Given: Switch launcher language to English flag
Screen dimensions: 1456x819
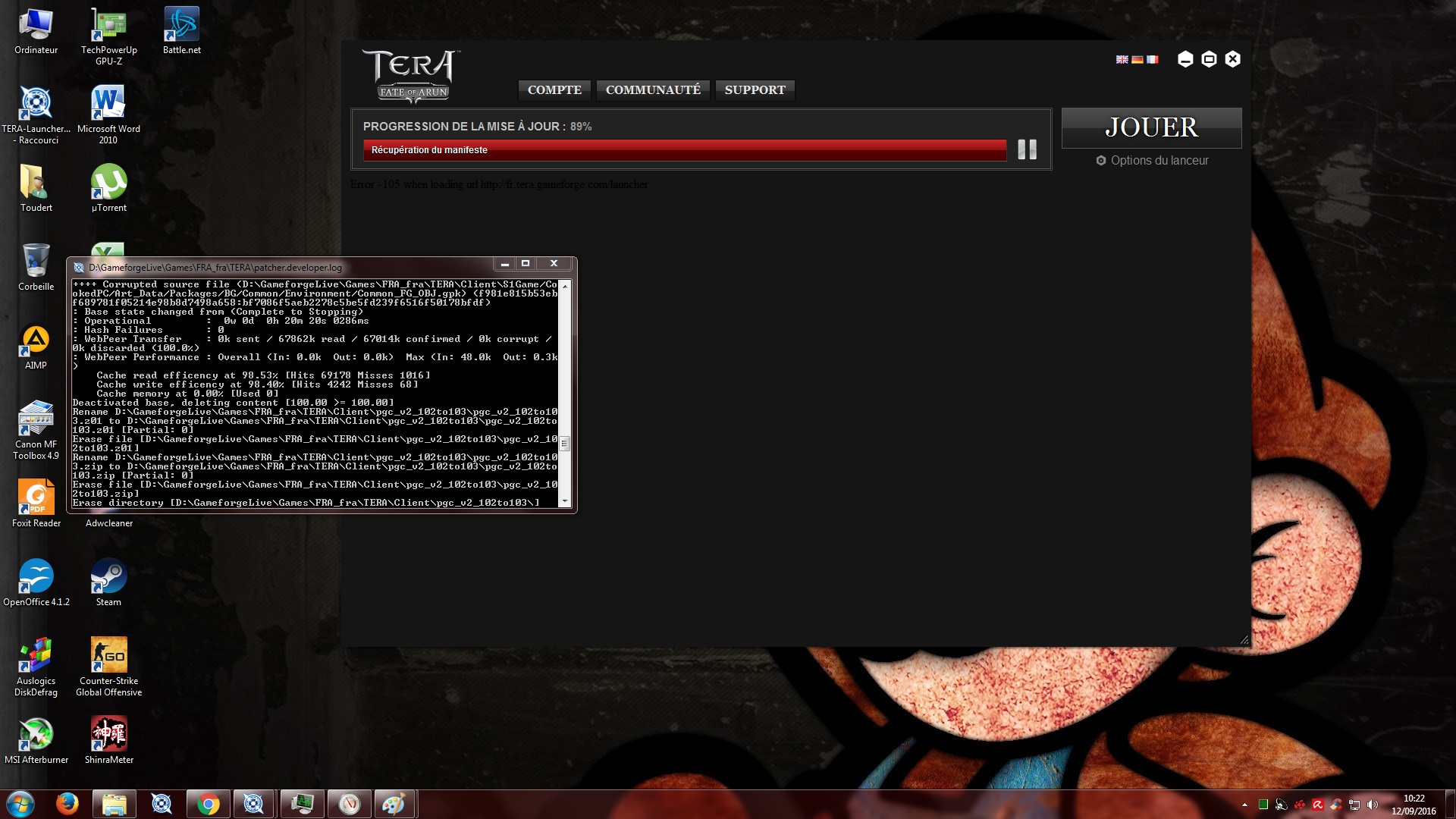Looking at the screenshot, I should coord(1122,59).
